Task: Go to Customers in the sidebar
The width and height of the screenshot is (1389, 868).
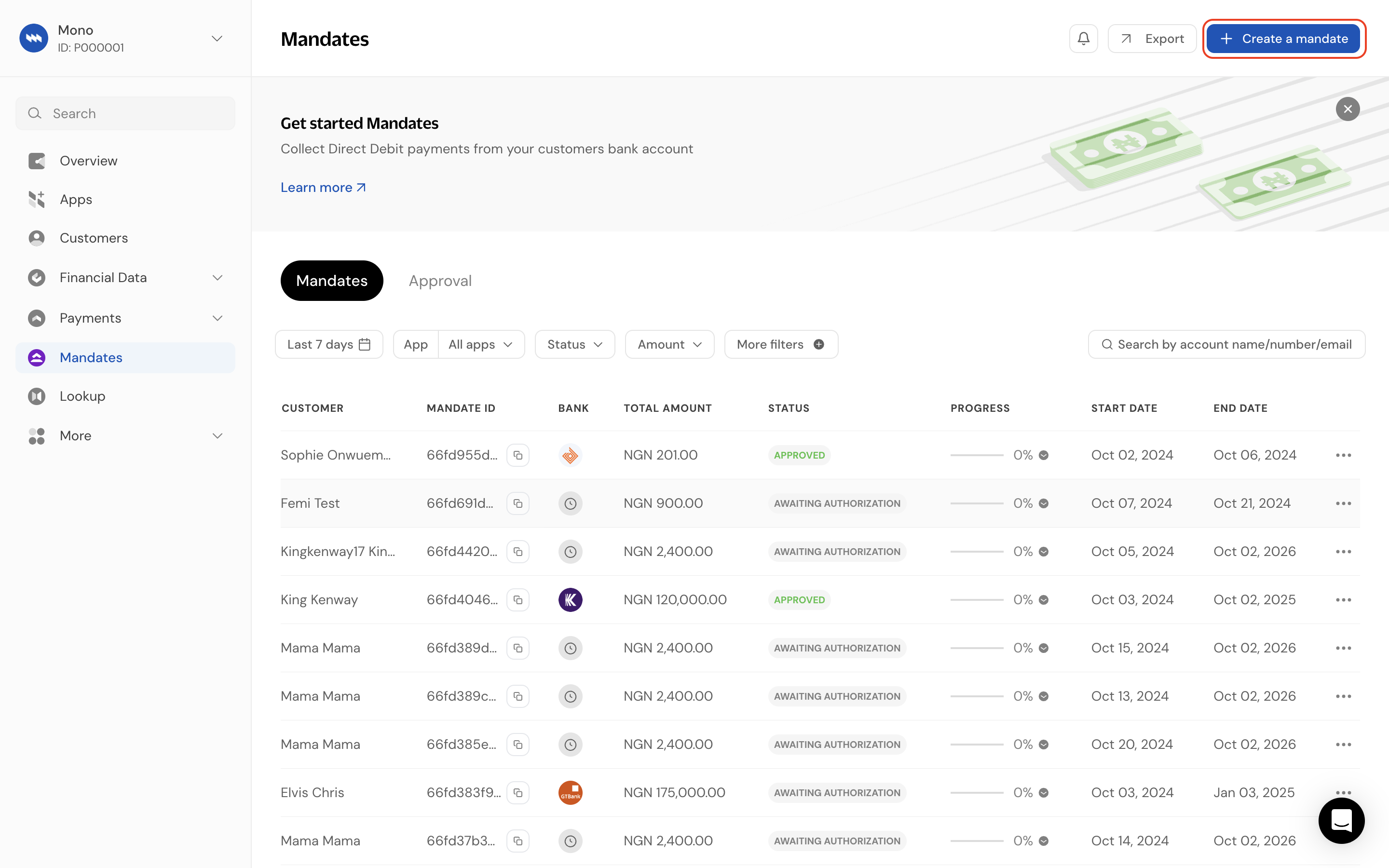Action: pos(125,238)
